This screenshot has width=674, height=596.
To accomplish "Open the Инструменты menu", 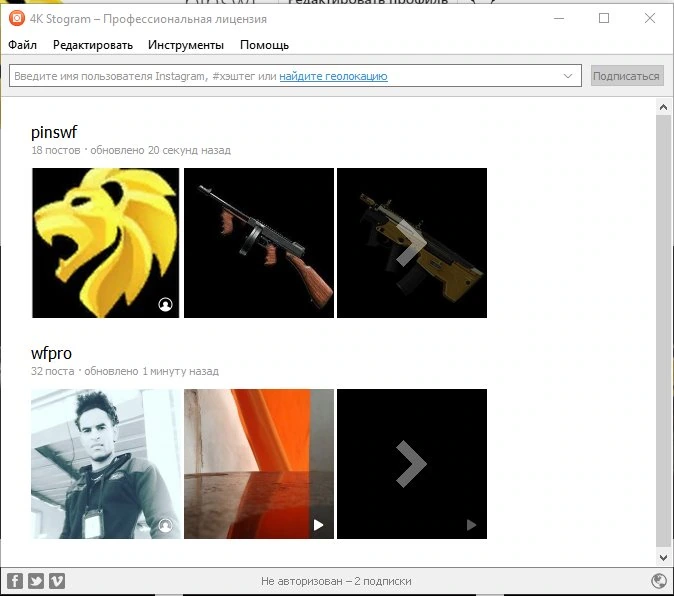I will click(186, 45).
